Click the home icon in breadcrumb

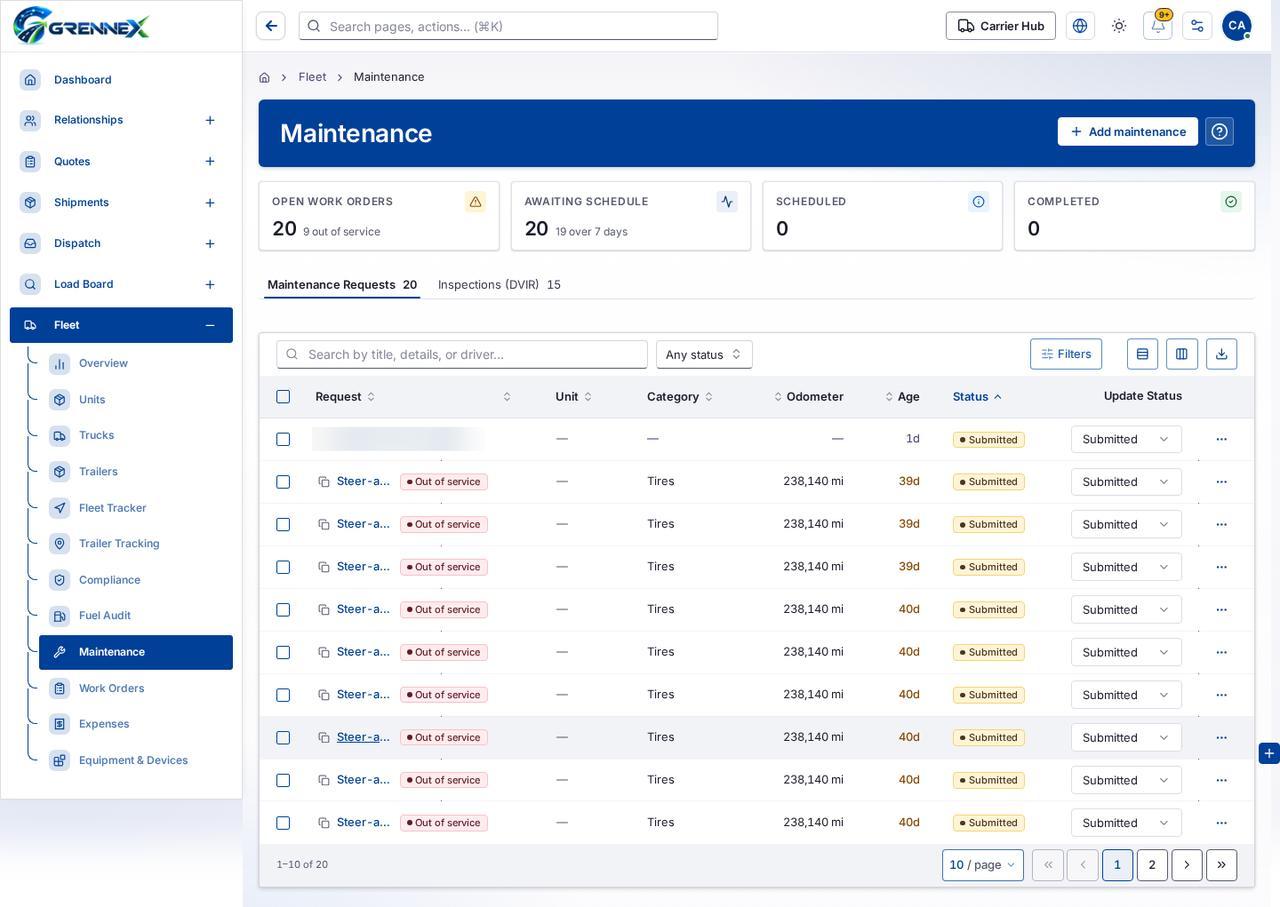264,77
